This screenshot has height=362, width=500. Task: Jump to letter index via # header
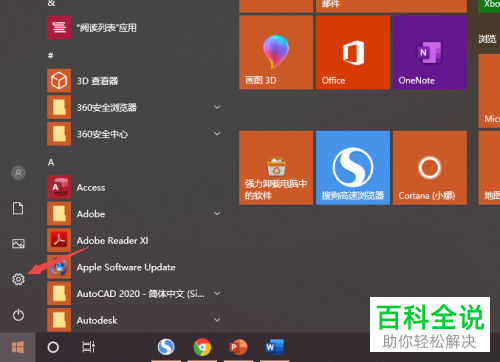51,55
